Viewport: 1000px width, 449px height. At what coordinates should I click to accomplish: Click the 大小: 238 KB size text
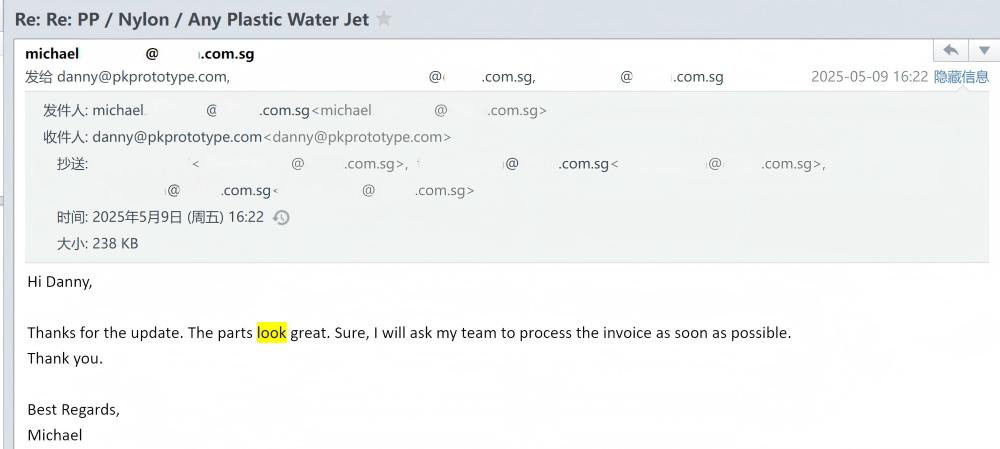[x=97, y=243]
